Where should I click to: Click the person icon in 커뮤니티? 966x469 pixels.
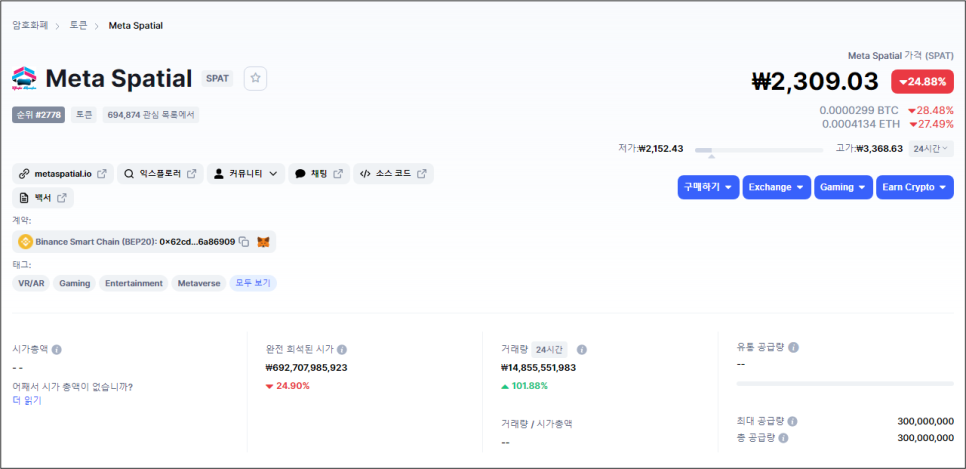pos(218,174)
